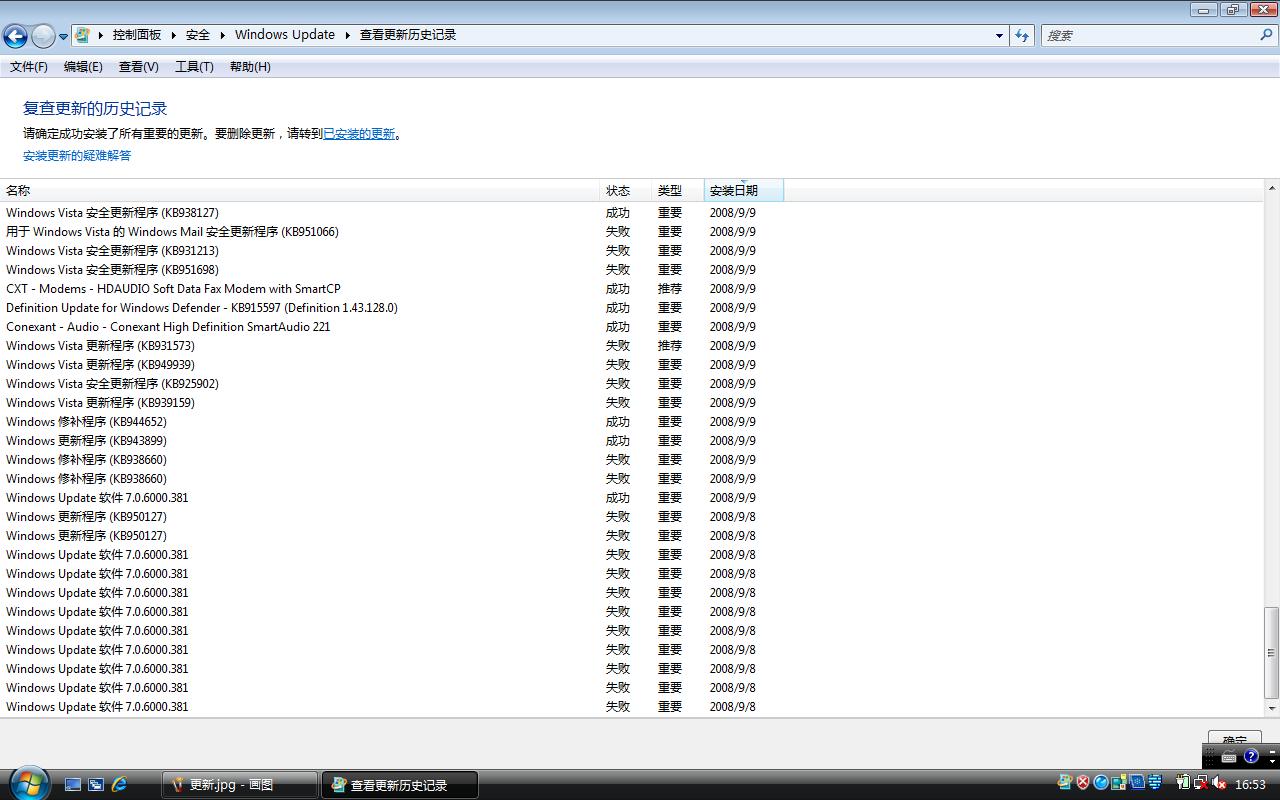Image resolution: width=1280 pixels, height=800 pixels.
Task: Refresh the page with the refresh icon
Action: 1022,36
